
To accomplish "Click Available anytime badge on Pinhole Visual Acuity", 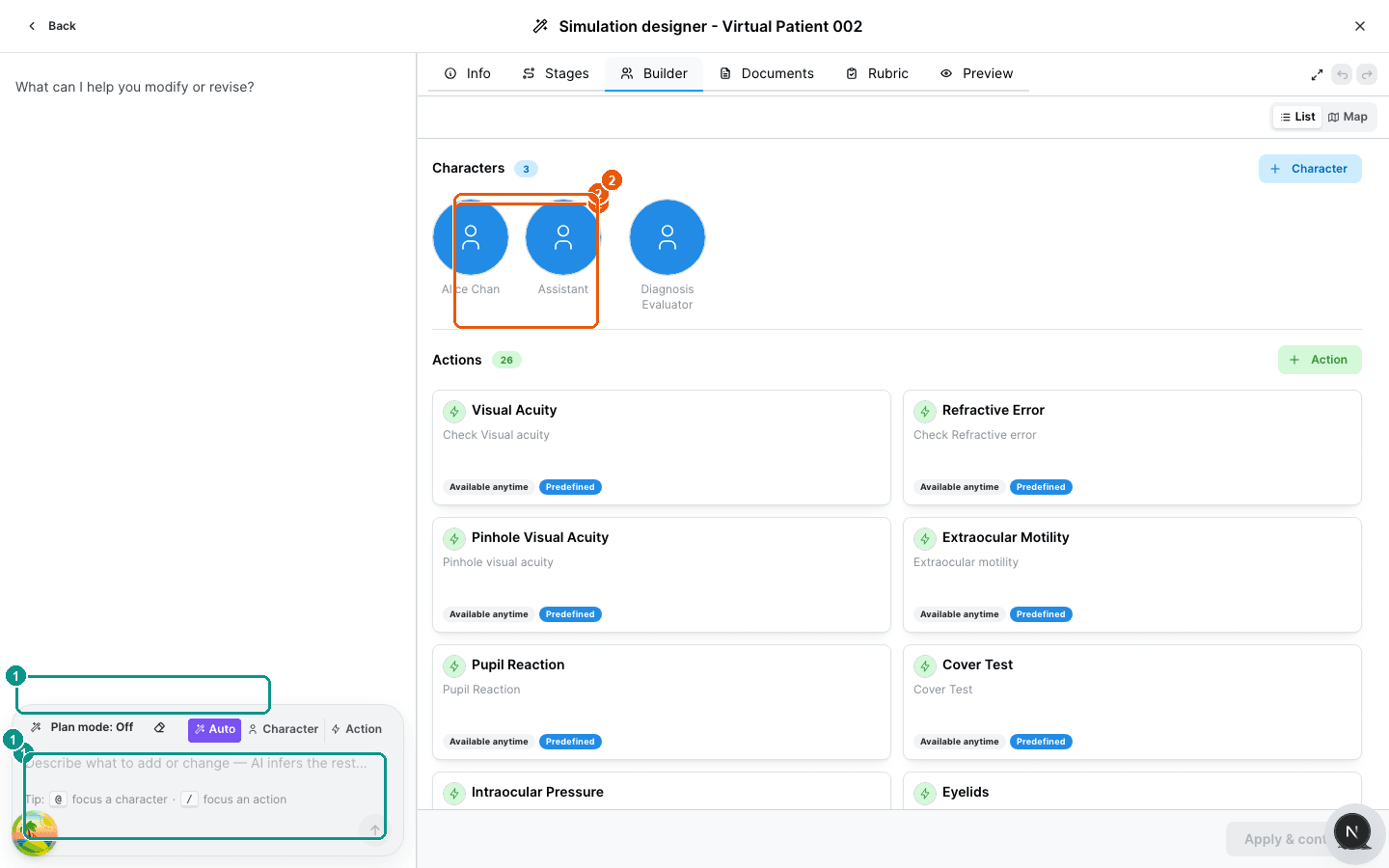I will click(x=489, y=614).
